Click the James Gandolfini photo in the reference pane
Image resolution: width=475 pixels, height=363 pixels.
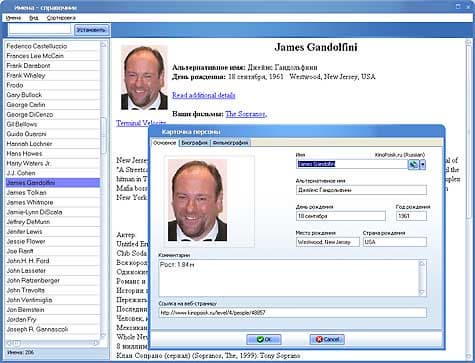(x=144, y=78)
